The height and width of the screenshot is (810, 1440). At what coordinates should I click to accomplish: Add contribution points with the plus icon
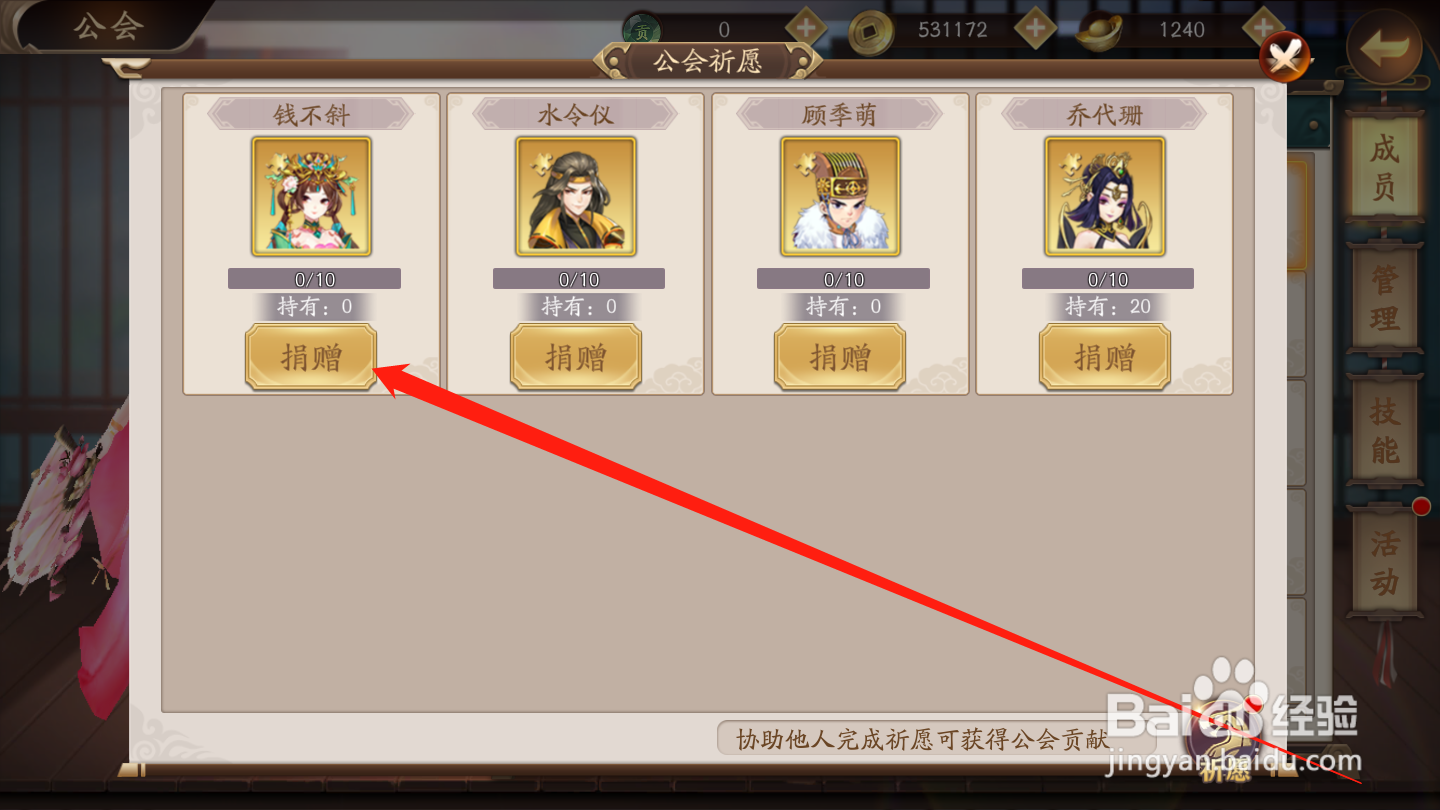(x=805, y=29)
